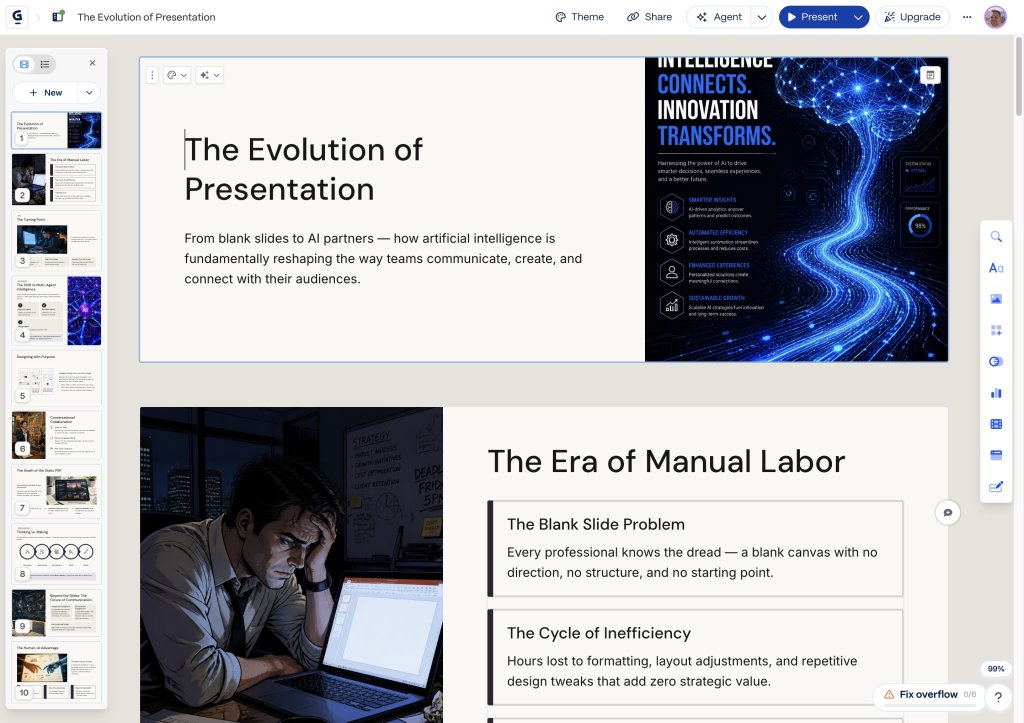Click the document title in top bar
The image size is (1024, 723).
pyautogui.click(x=146, y=17)
